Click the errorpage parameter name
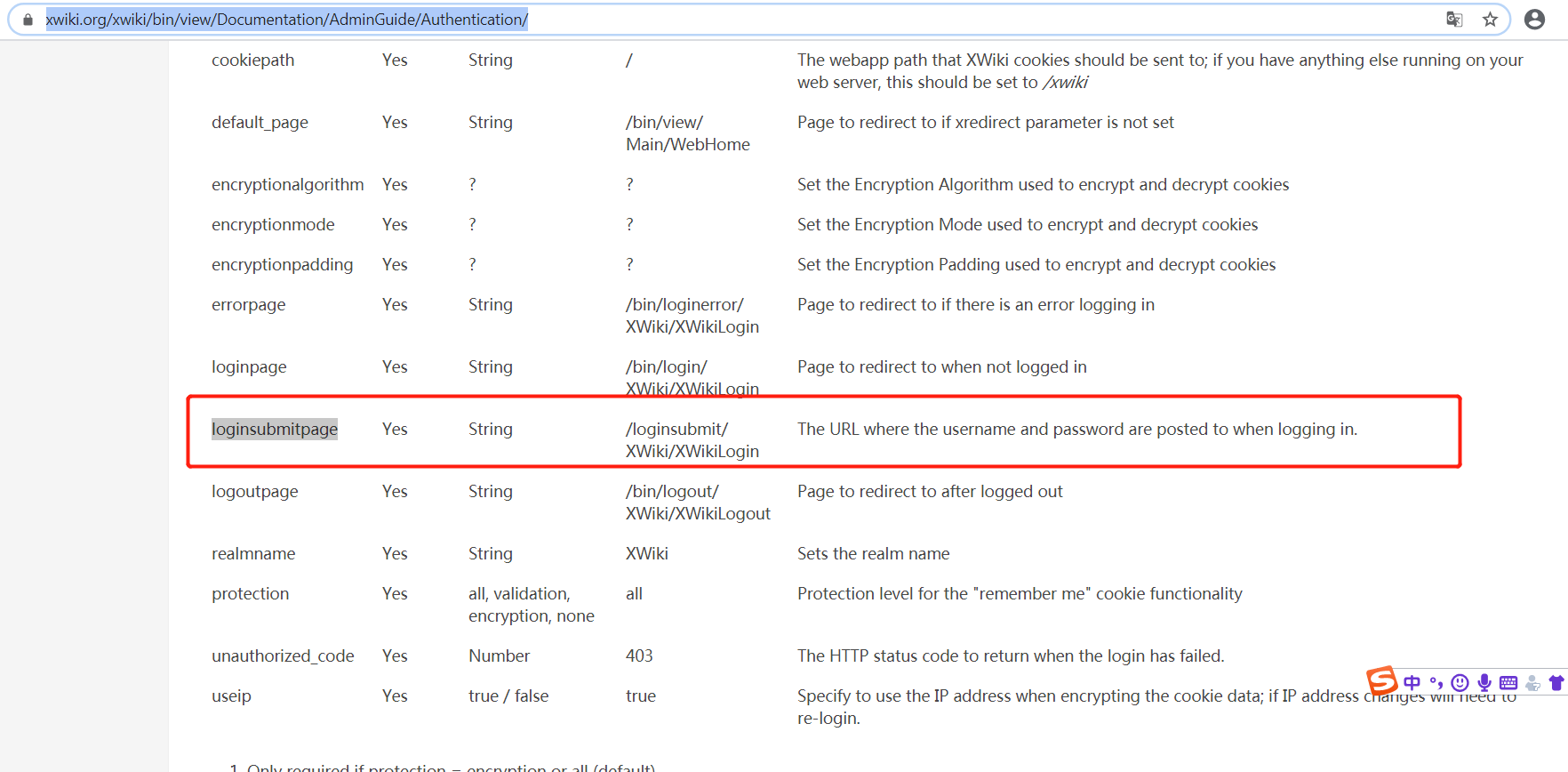Viewport: 1568px width, 772px height. pos(248,304)
